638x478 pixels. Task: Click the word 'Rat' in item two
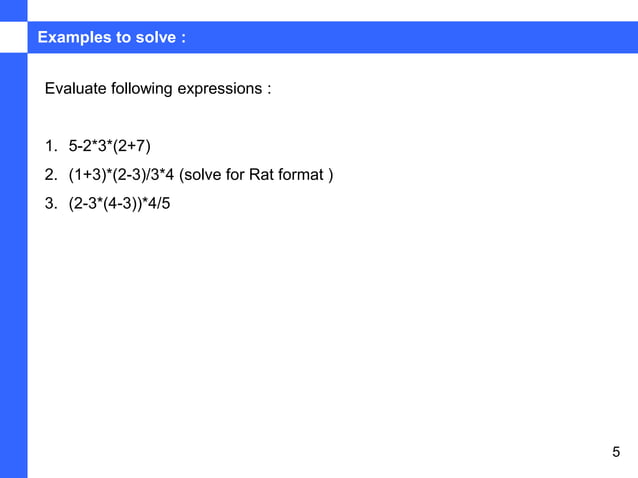click(261, 175)
